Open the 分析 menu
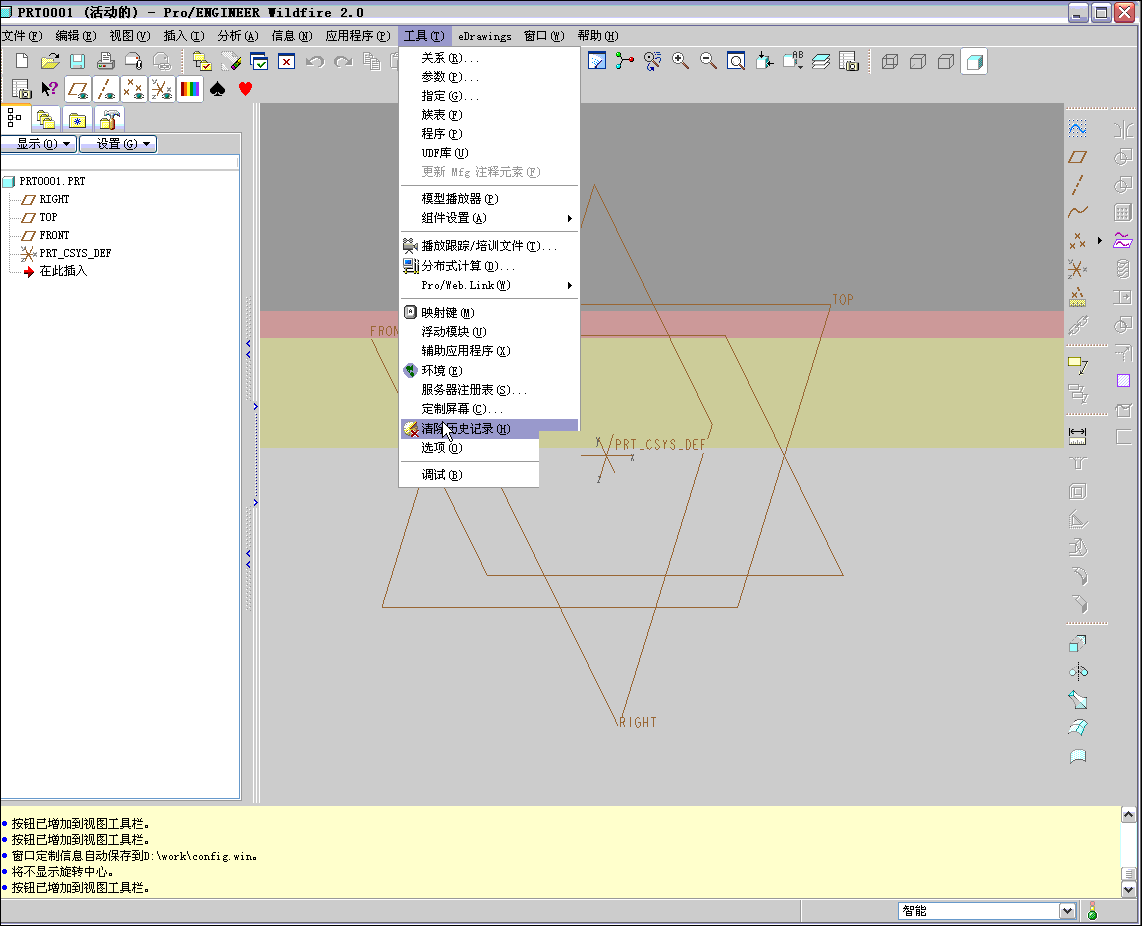This screenshot has height=926, width=1142. (x=237, y=36)
